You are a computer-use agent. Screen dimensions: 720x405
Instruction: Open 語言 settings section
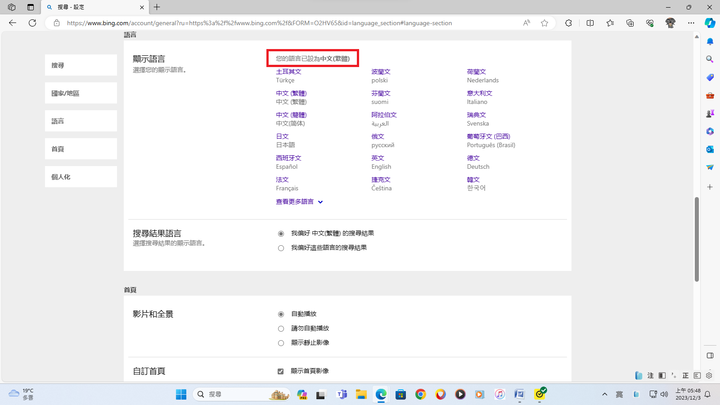pos(81,121)
